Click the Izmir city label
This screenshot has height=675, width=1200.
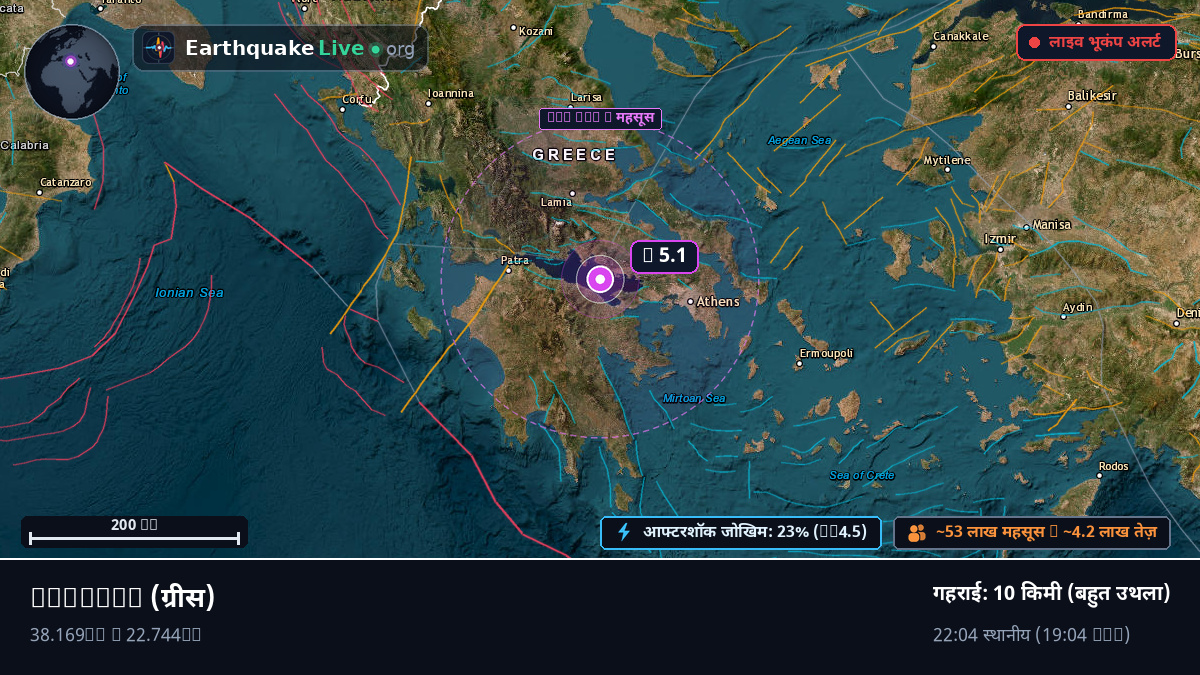(1000, 239)
